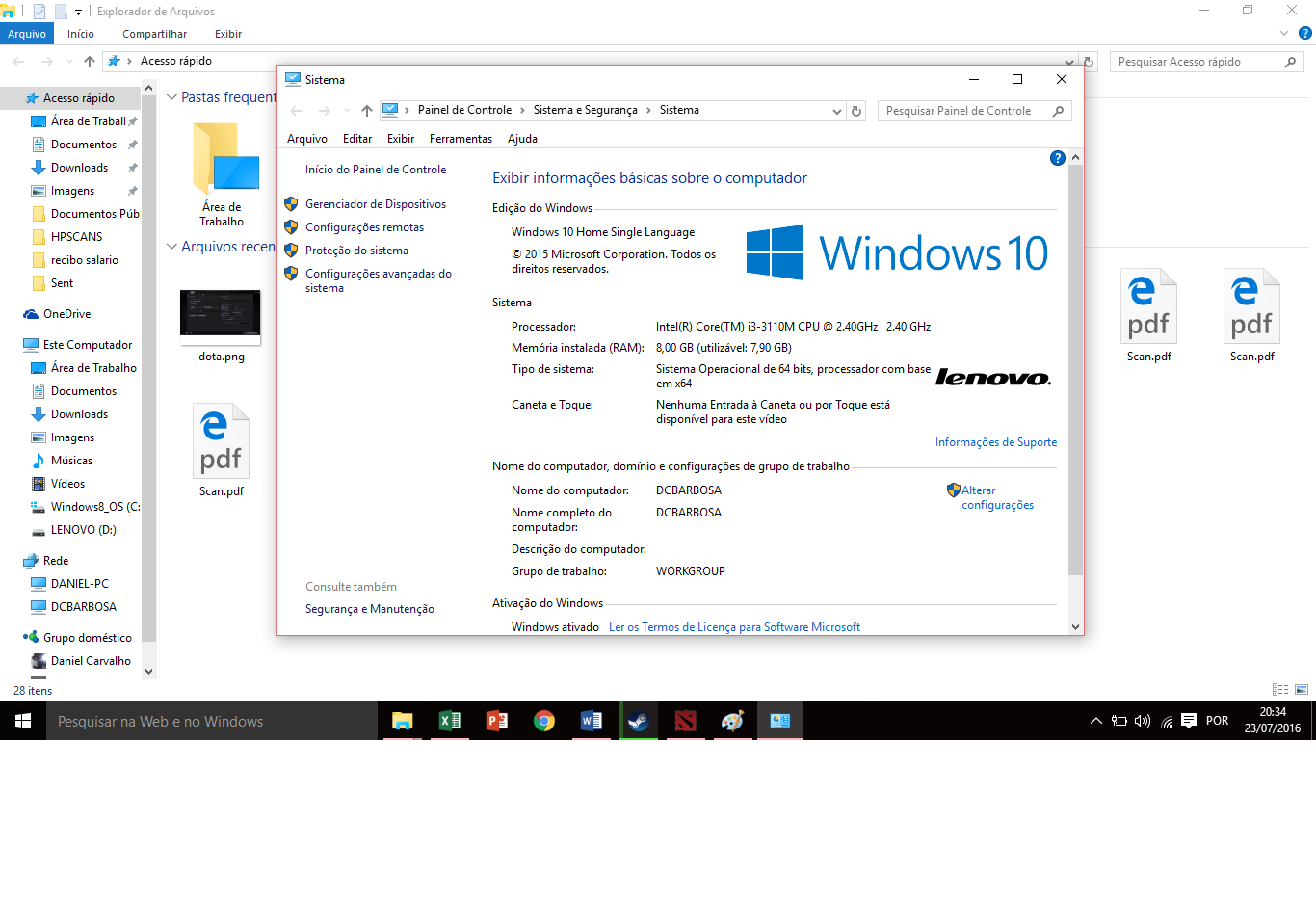Open the Explorer address bar dropdown arrow

[x=1069, y=62]
